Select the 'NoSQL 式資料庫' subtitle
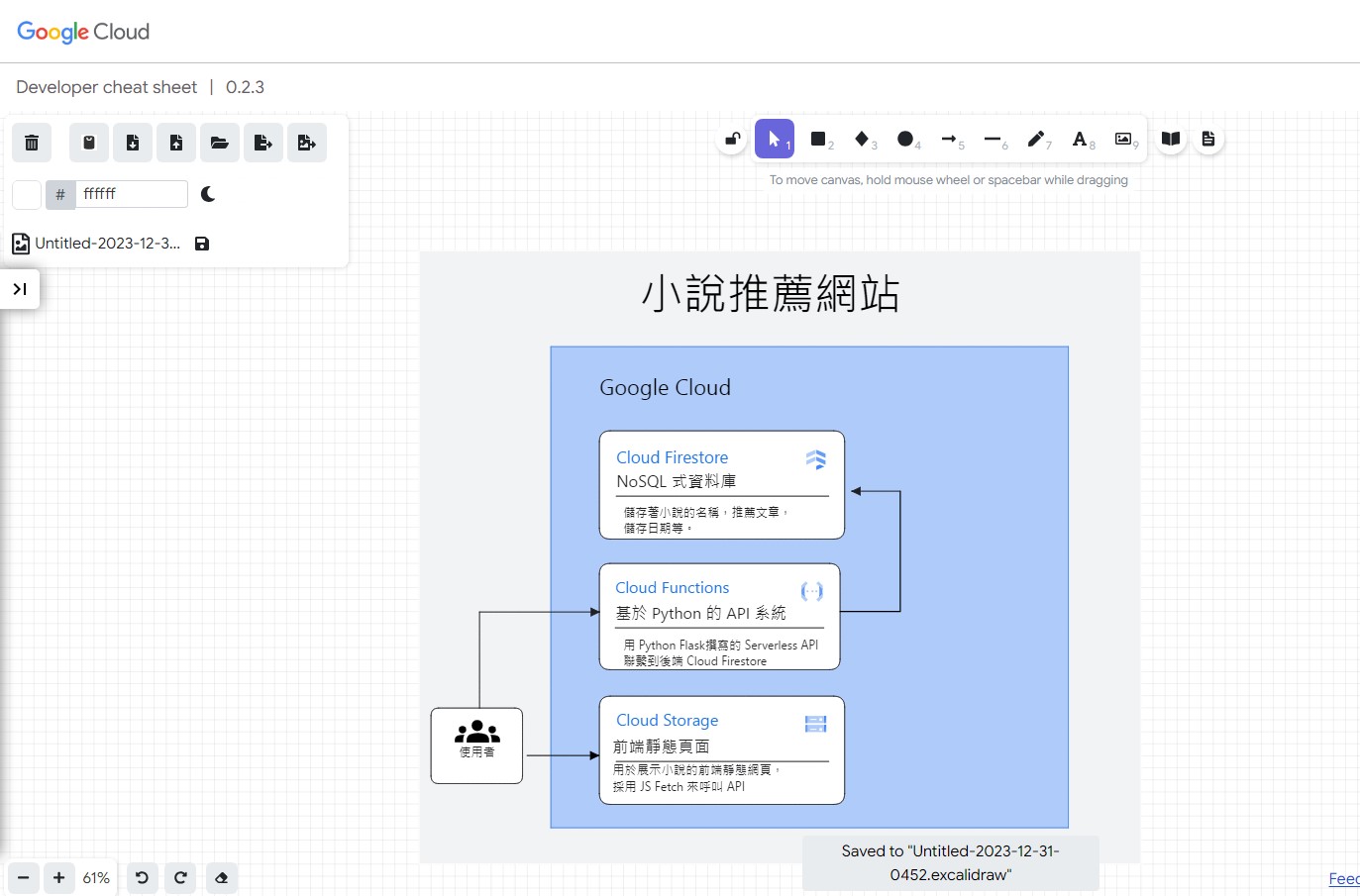 click(x=677, y=481)
